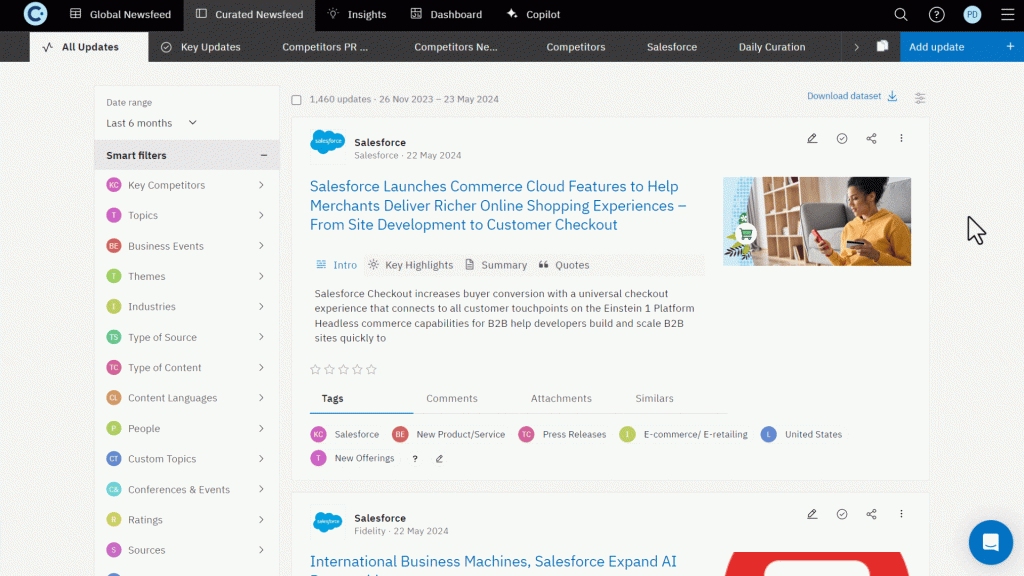Open the help question mark icon

point(936,14)
